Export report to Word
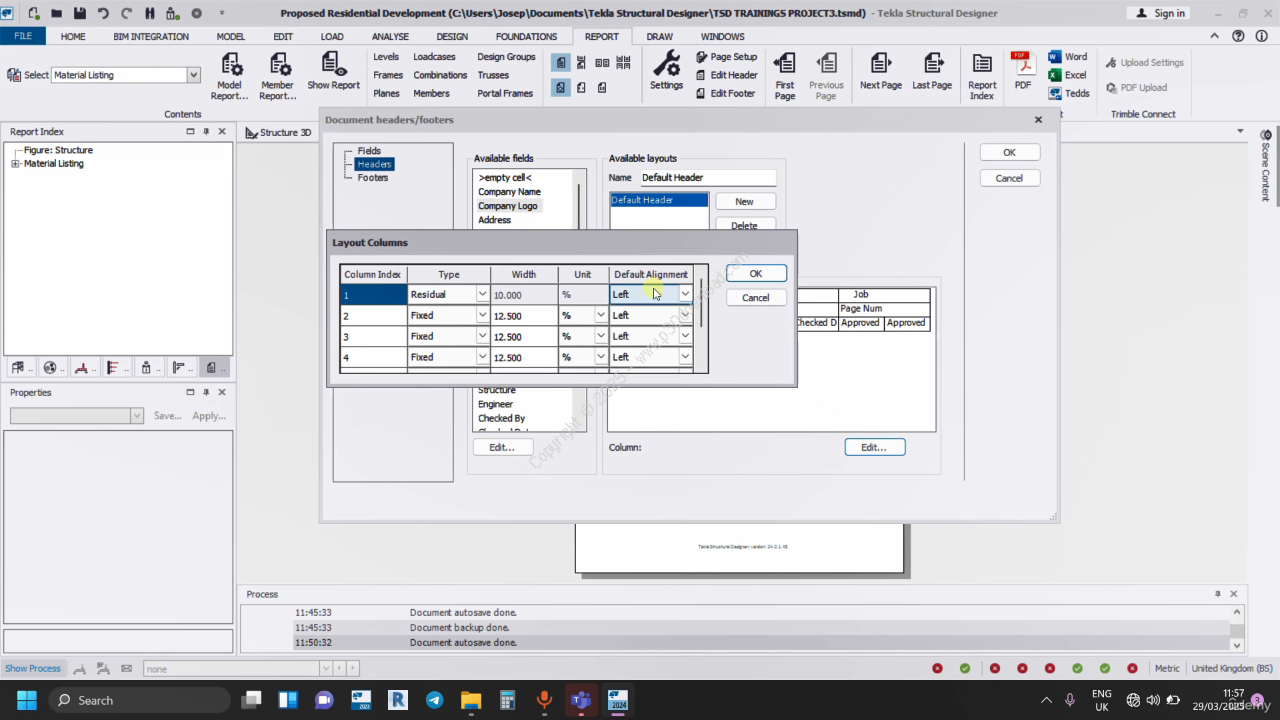 coord(1067,57)
